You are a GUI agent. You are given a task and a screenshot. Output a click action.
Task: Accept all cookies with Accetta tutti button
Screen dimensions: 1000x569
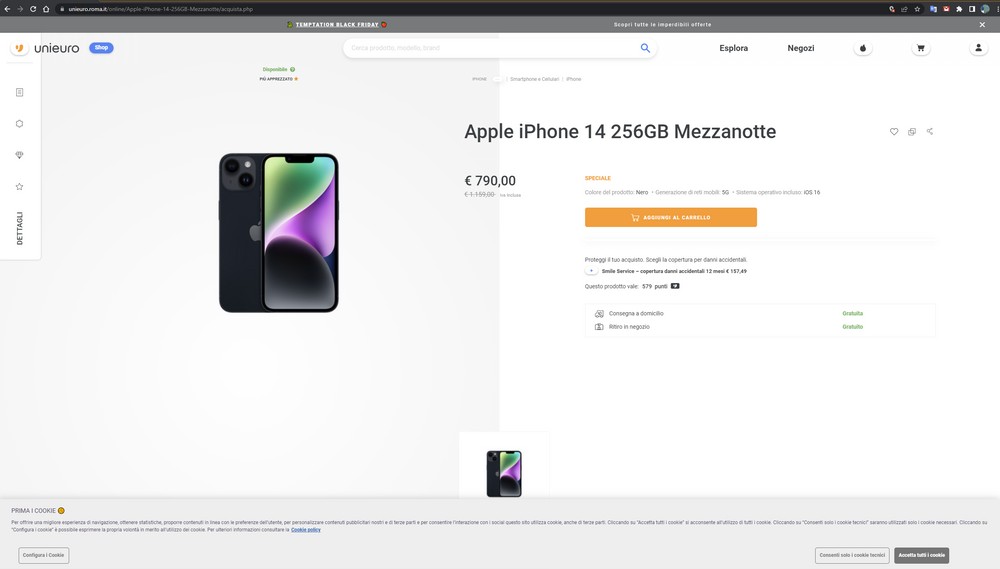point(921,555)
